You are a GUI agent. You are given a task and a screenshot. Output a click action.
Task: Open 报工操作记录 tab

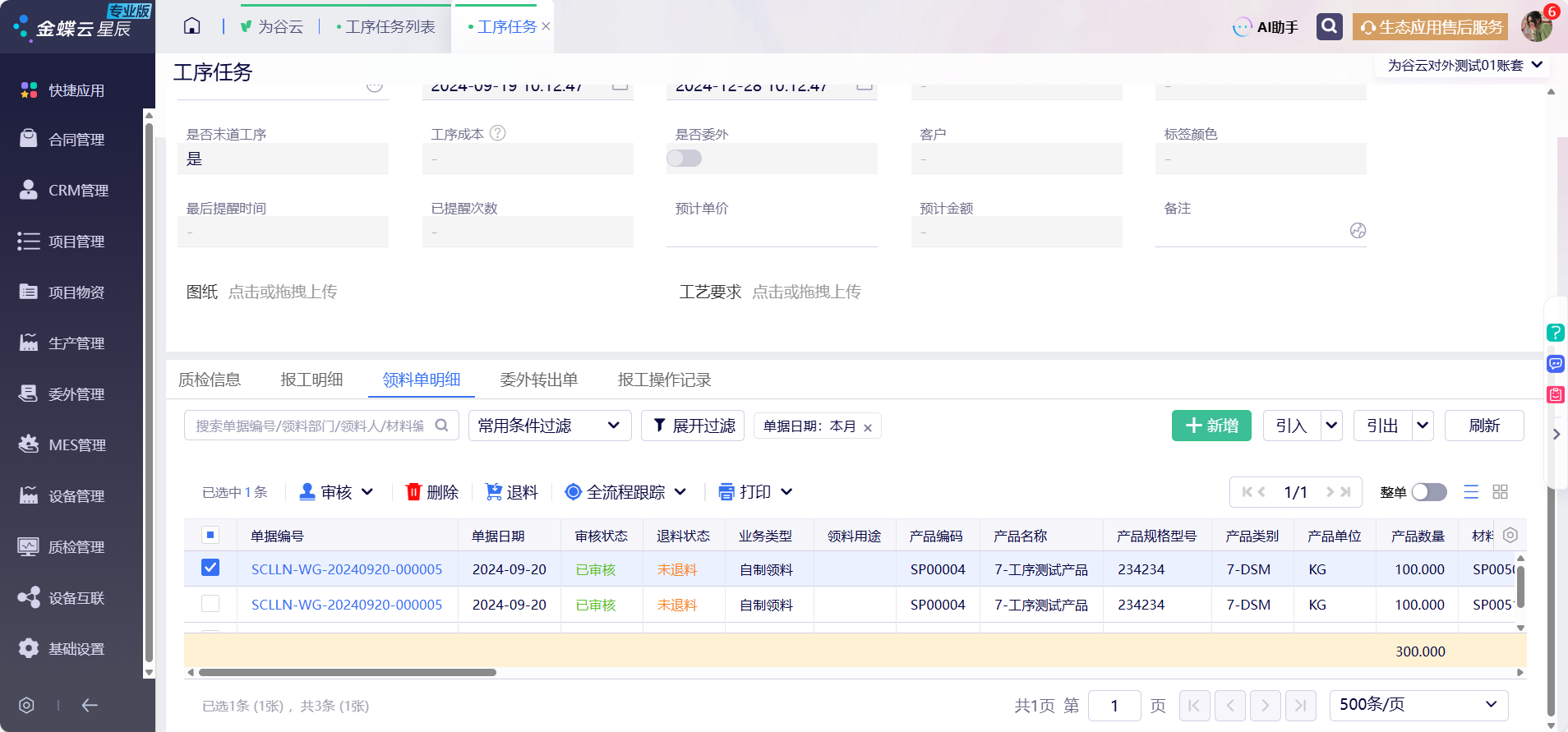665,380
